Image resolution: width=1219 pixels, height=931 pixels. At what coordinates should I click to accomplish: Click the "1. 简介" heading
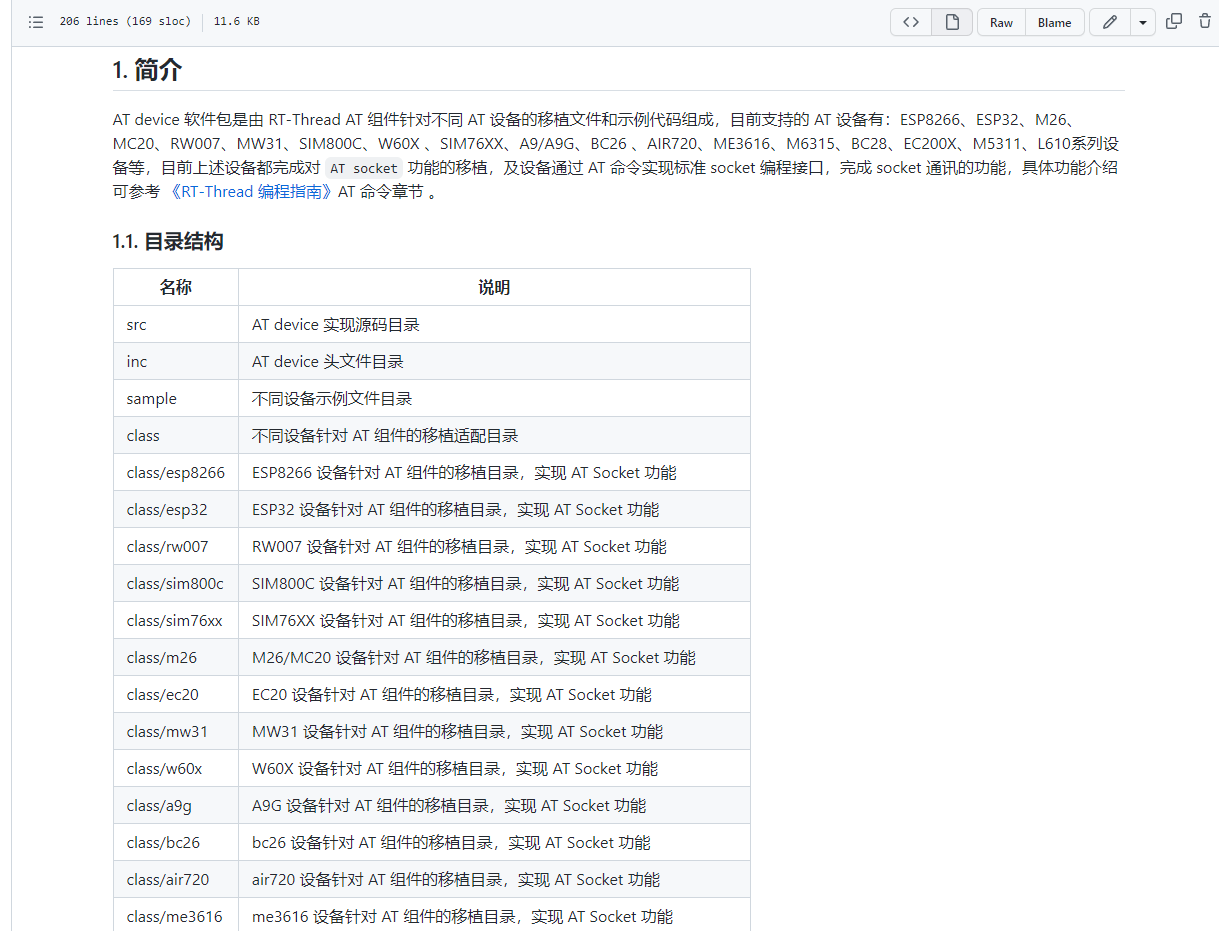[x=147, y=70]
